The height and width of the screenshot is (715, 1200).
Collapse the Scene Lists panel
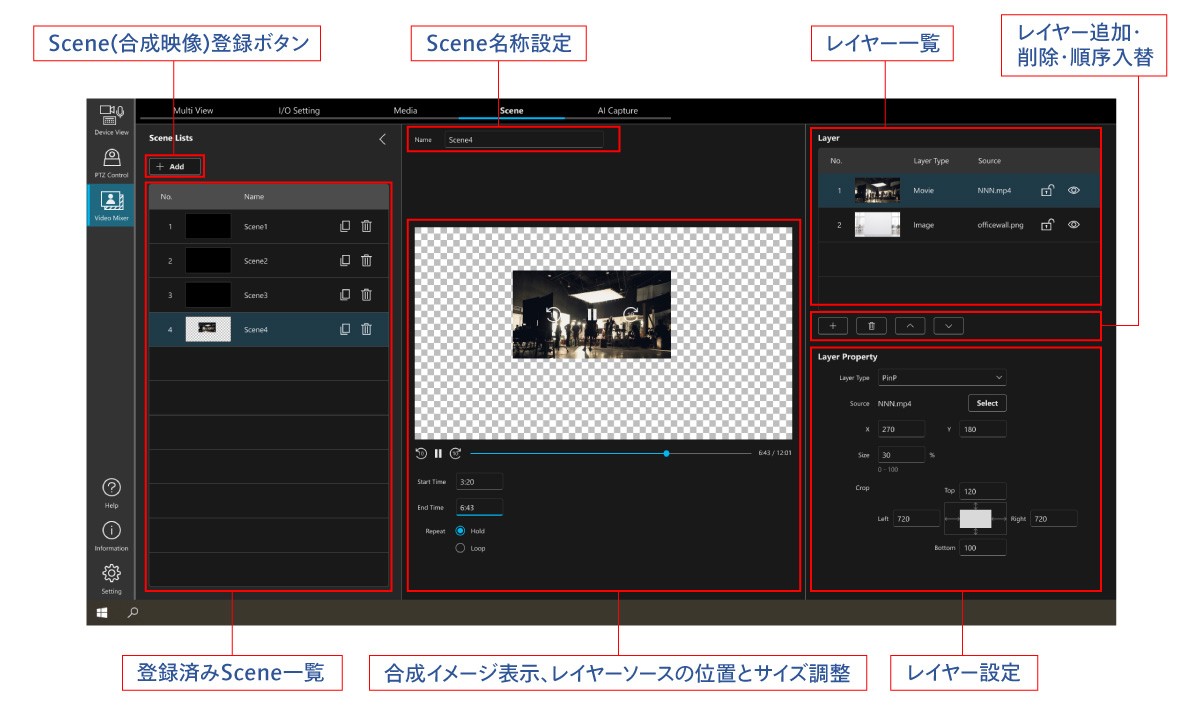(381, 138)
